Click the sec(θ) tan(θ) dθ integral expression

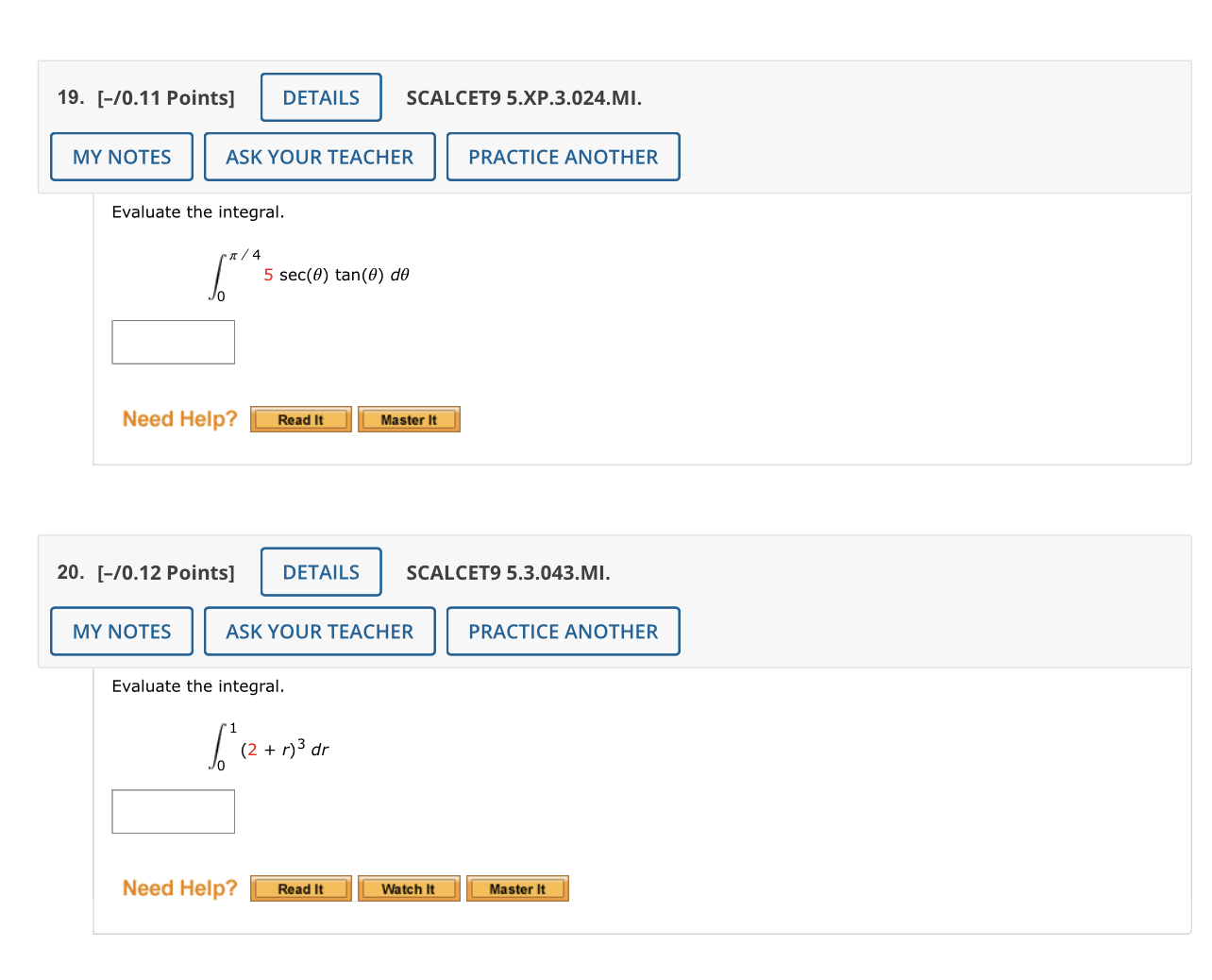click(310, 275)
